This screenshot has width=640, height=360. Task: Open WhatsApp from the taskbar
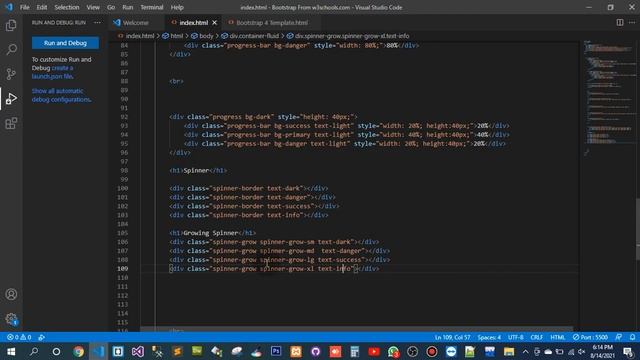[393, 351]
